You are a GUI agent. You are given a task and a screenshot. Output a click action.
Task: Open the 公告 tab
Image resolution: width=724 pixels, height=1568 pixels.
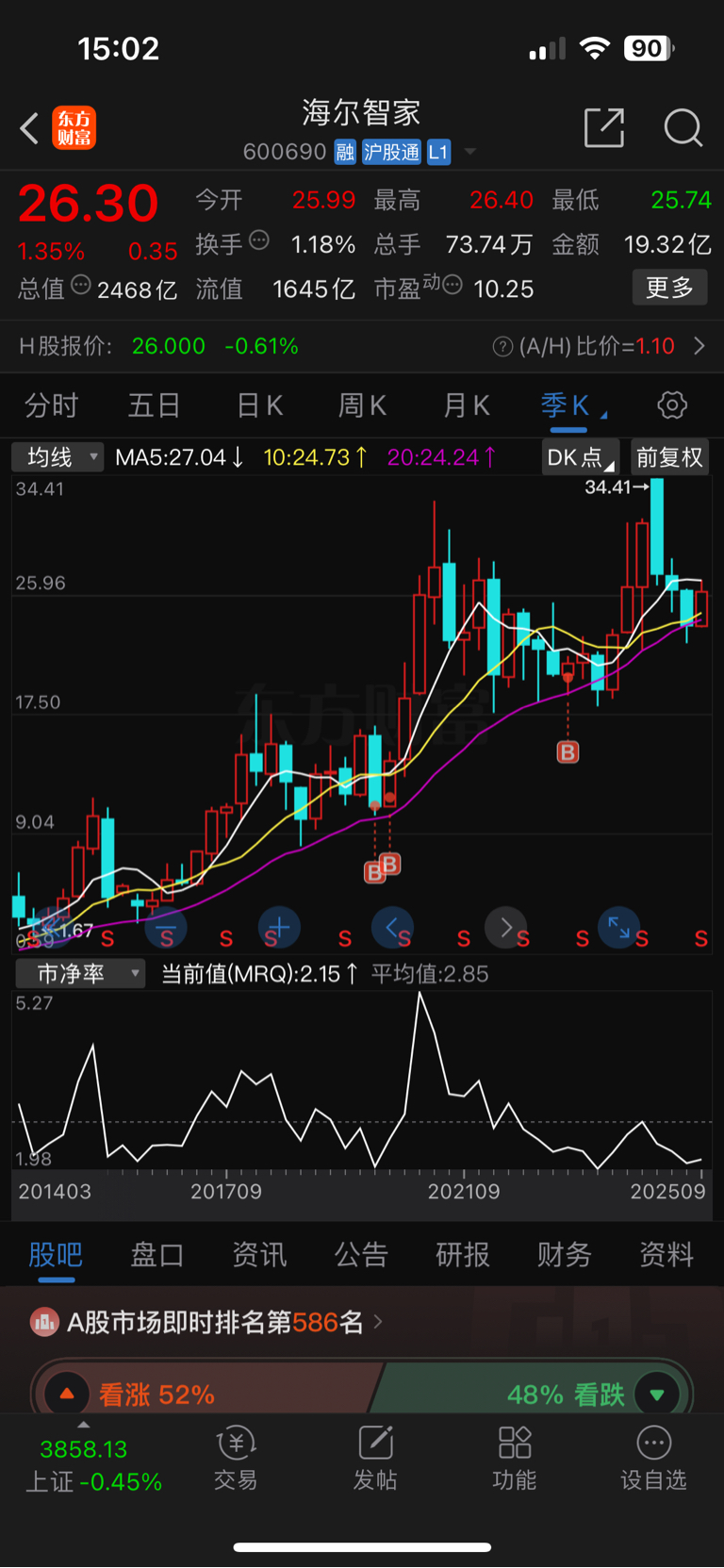pyautogui.click(x=361, y=1255)
